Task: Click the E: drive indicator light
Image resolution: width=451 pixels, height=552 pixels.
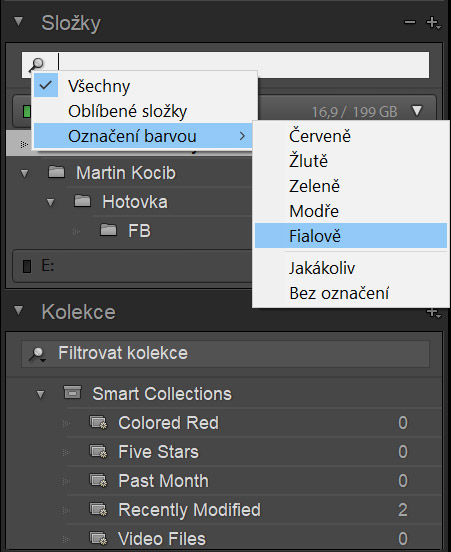Action: (27, 266)
